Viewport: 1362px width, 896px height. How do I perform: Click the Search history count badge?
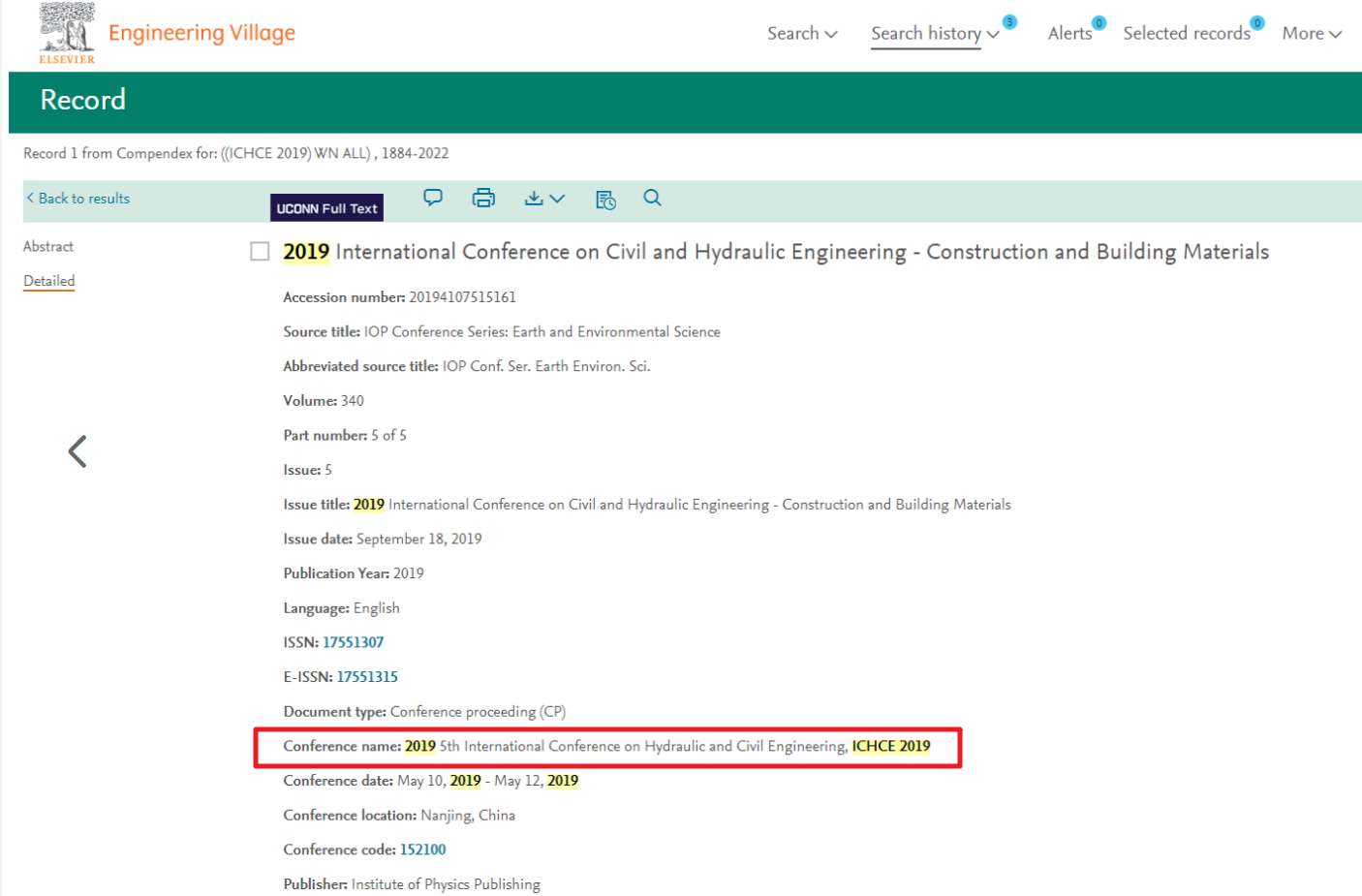(1009, 22)
